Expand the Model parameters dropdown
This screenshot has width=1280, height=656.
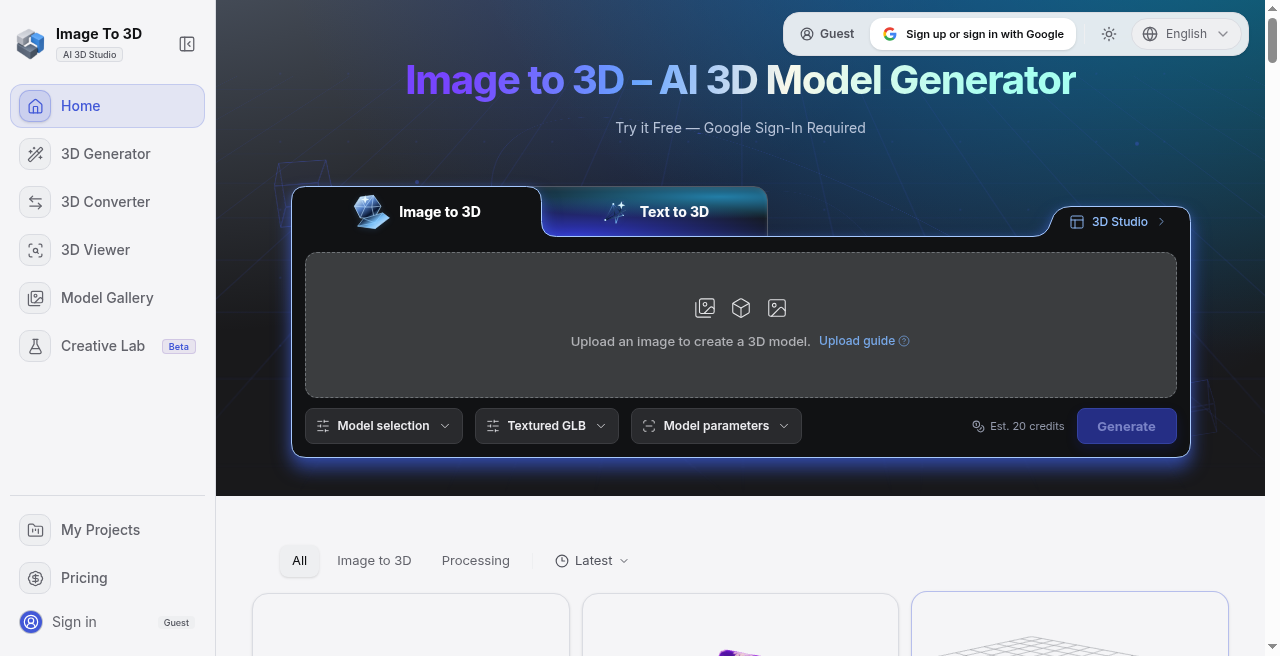pos(716,426)
